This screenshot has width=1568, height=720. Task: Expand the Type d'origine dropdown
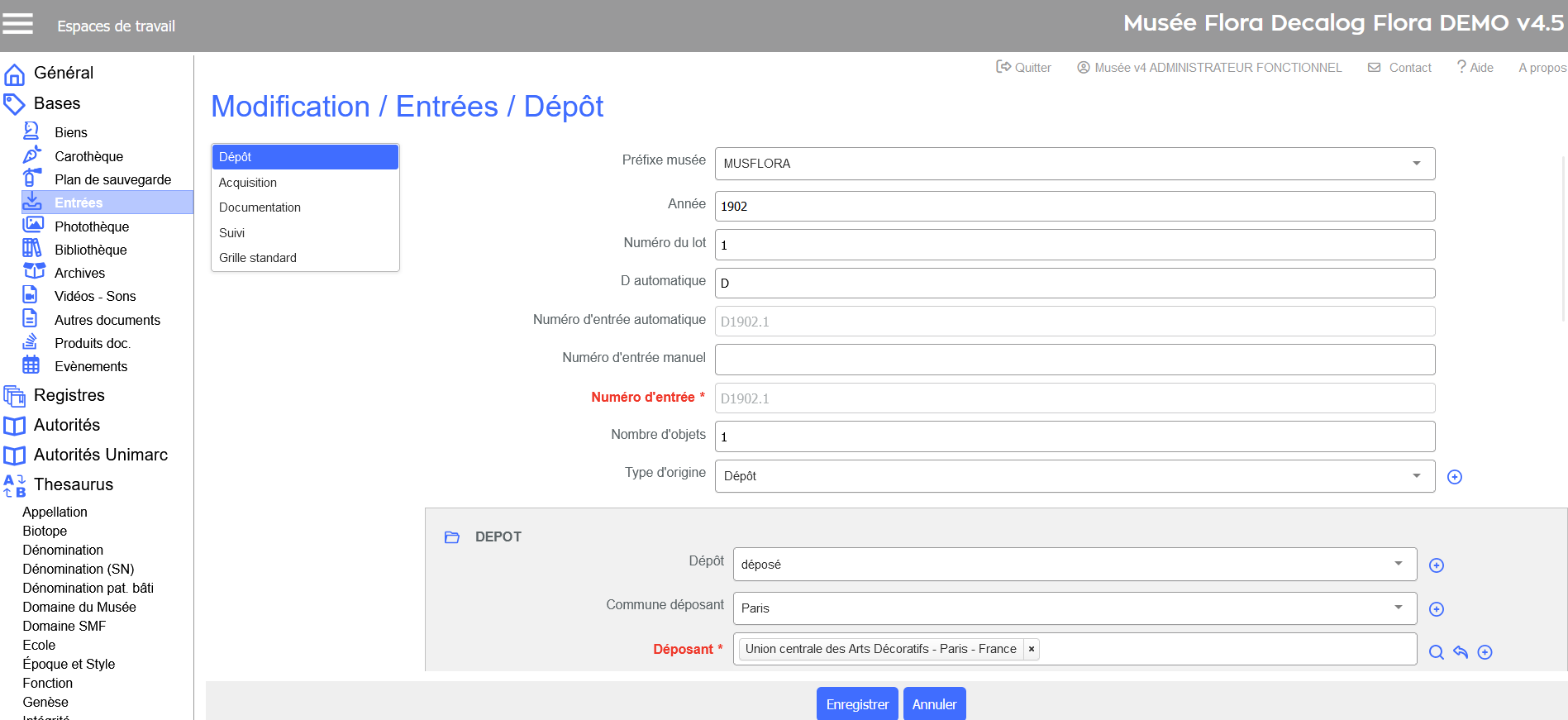click(x=1416, y=476)
